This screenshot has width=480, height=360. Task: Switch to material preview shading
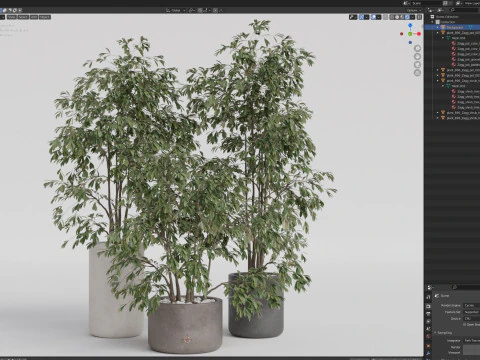coord(402,17)
